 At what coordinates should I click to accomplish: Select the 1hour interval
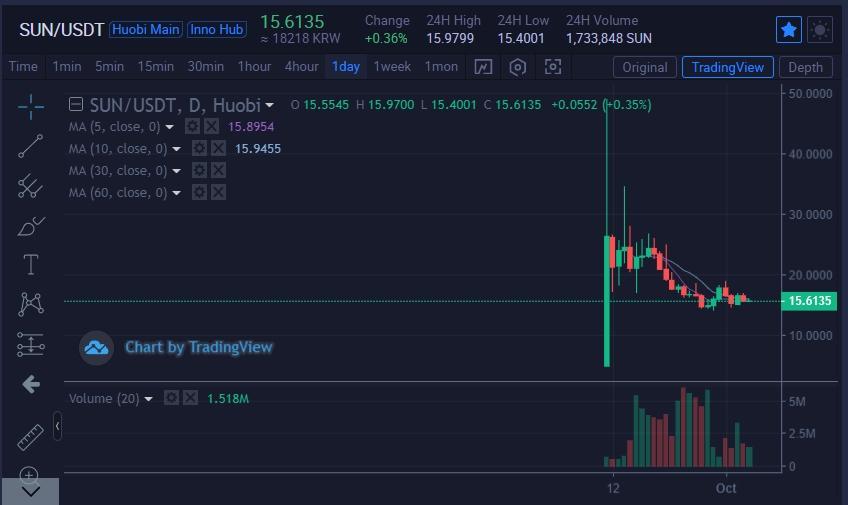pyautogui.click(x=254, y=67)
